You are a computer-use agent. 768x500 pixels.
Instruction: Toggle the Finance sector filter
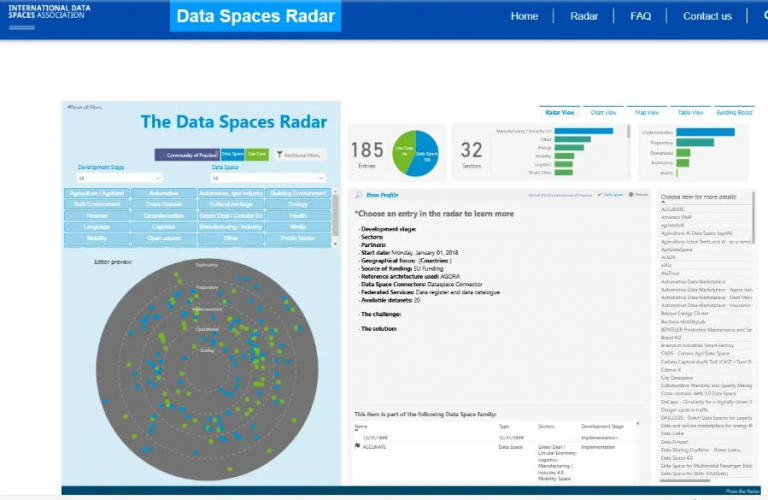click(97, 215)
